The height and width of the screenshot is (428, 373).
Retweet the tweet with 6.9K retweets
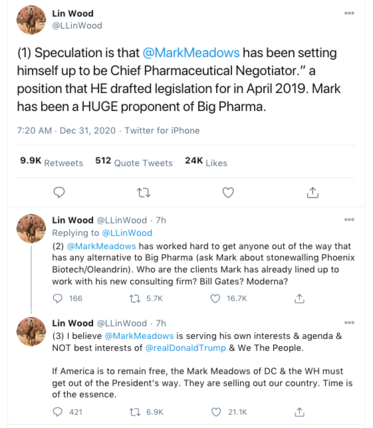tap(135, 412)
